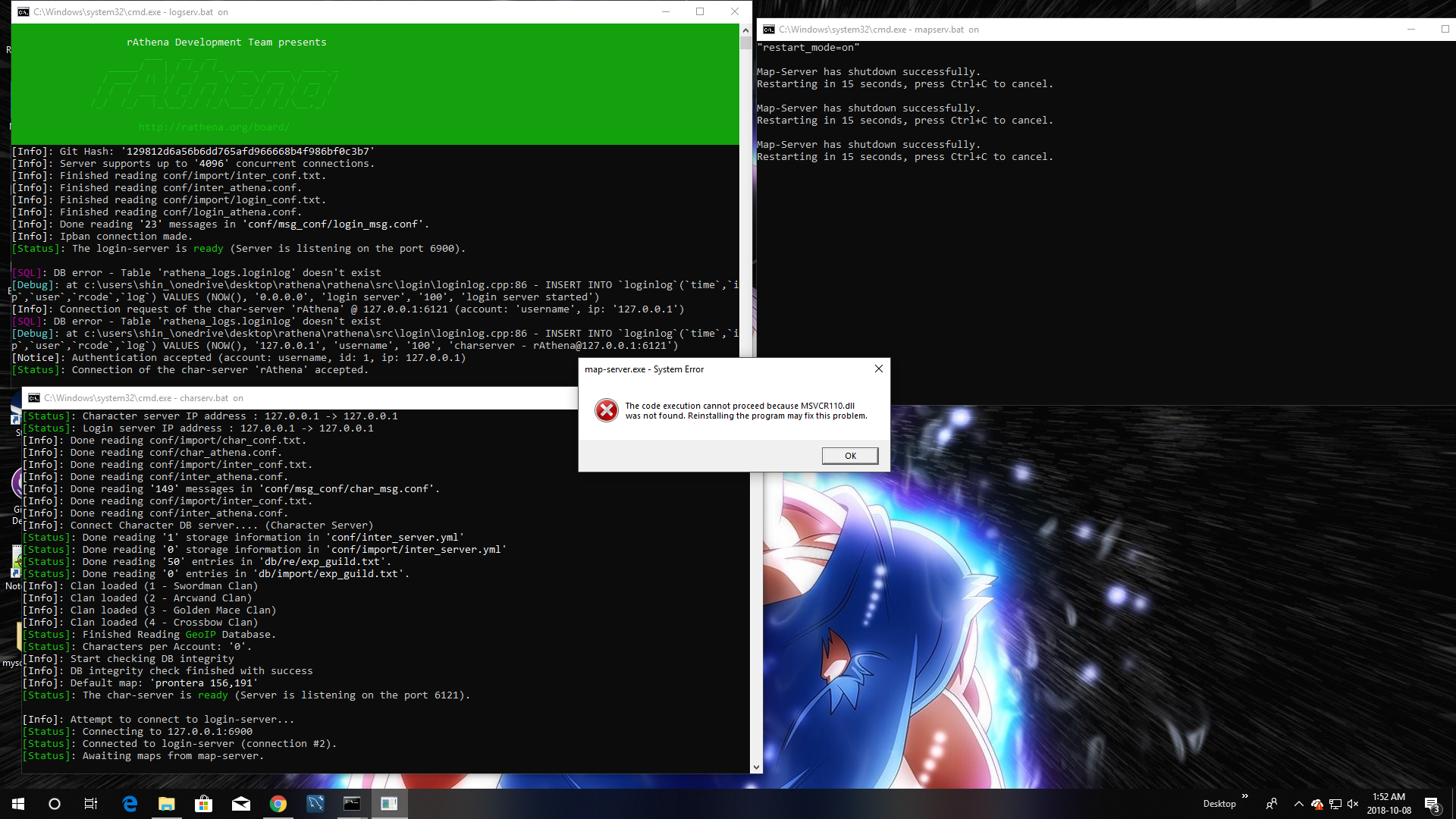Click the 'login-server is ready' status line
Image resolution: width=1456 pixels, height=819 pixels.
coord(238,249)
